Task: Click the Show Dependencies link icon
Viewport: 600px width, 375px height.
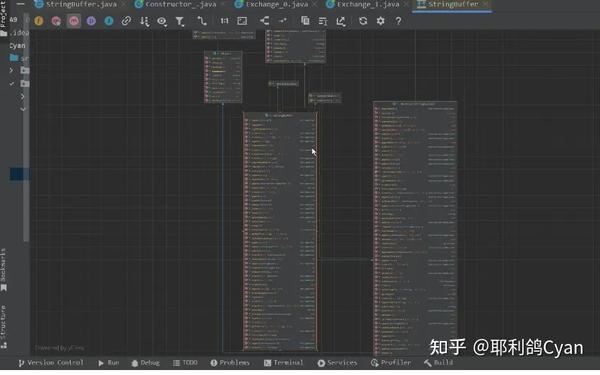Action: (x=126, y=21)
